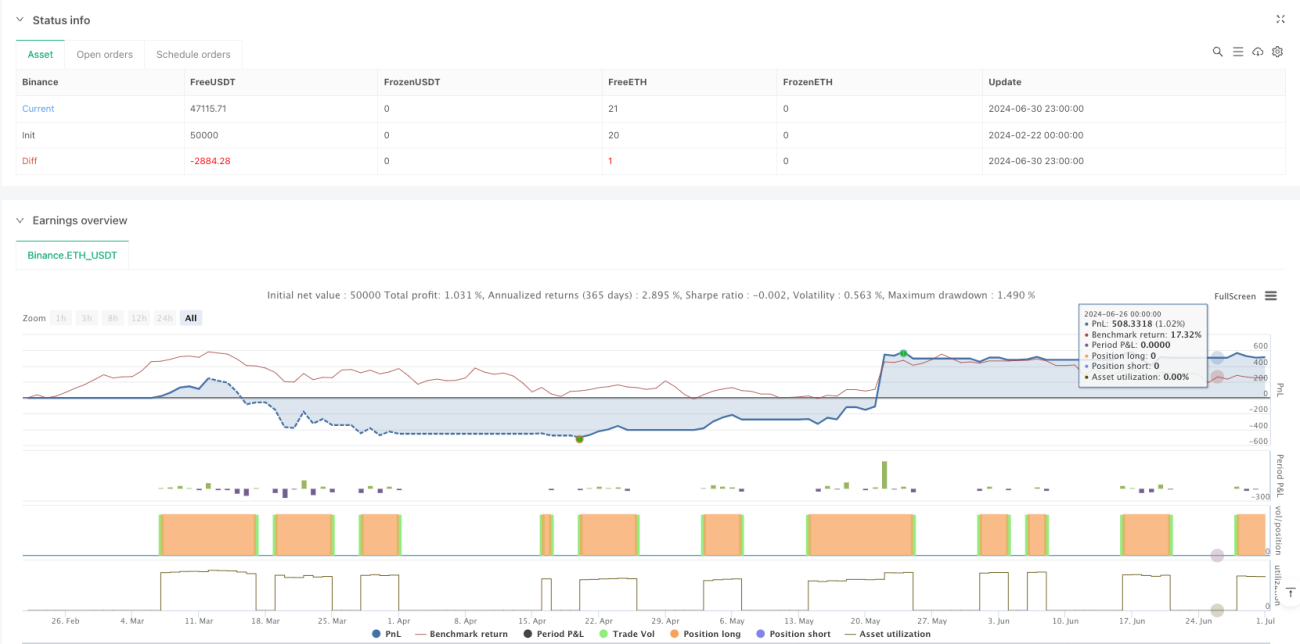Click the search icon in Status info
This screenshot has height=644, width=1300.
pos(1217,51)
